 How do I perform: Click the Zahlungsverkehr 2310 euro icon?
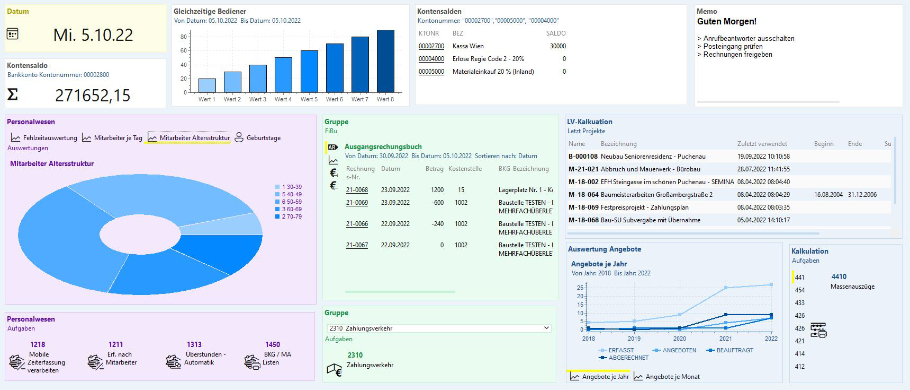(x=334, y=370)
